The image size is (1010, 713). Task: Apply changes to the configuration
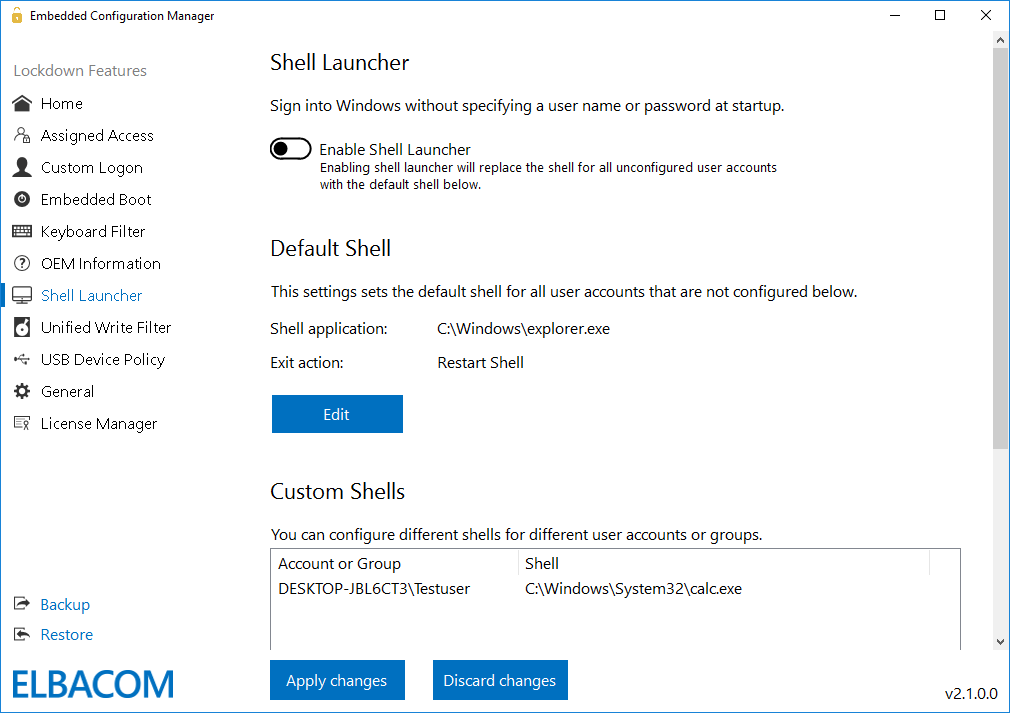(337, 680)
